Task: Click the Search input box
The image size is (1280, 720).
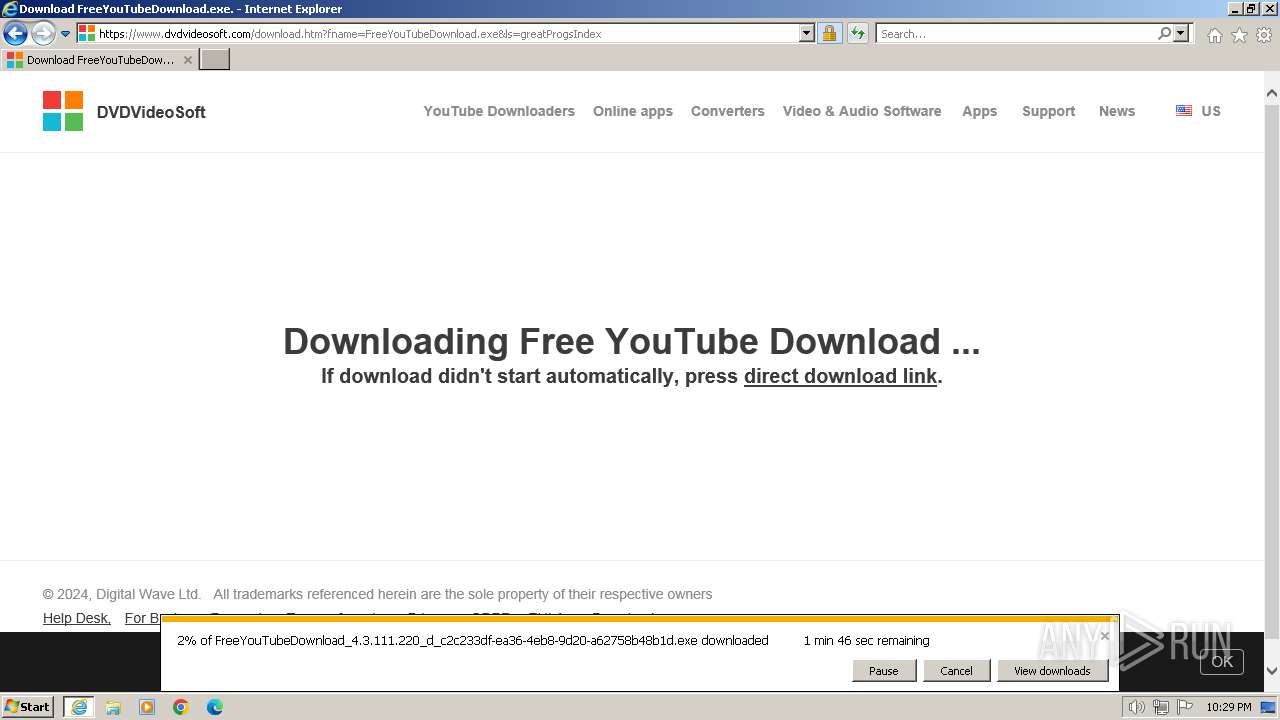Action: (x=1016, y=34)
